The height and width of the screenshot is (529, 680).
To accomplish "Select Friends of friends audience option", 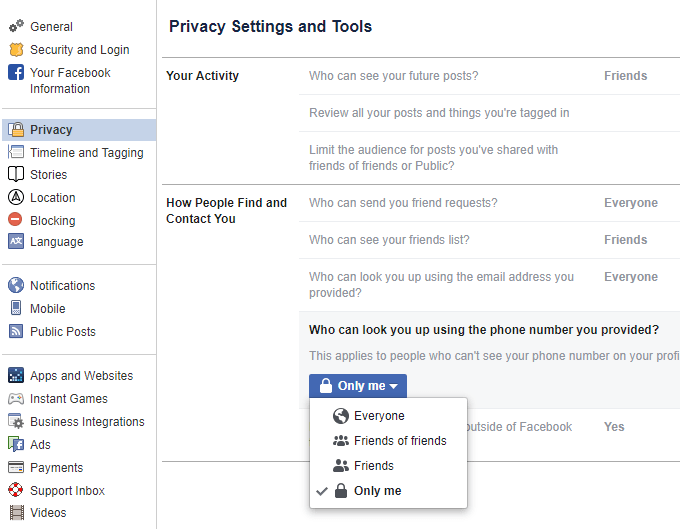I will 399,440.
